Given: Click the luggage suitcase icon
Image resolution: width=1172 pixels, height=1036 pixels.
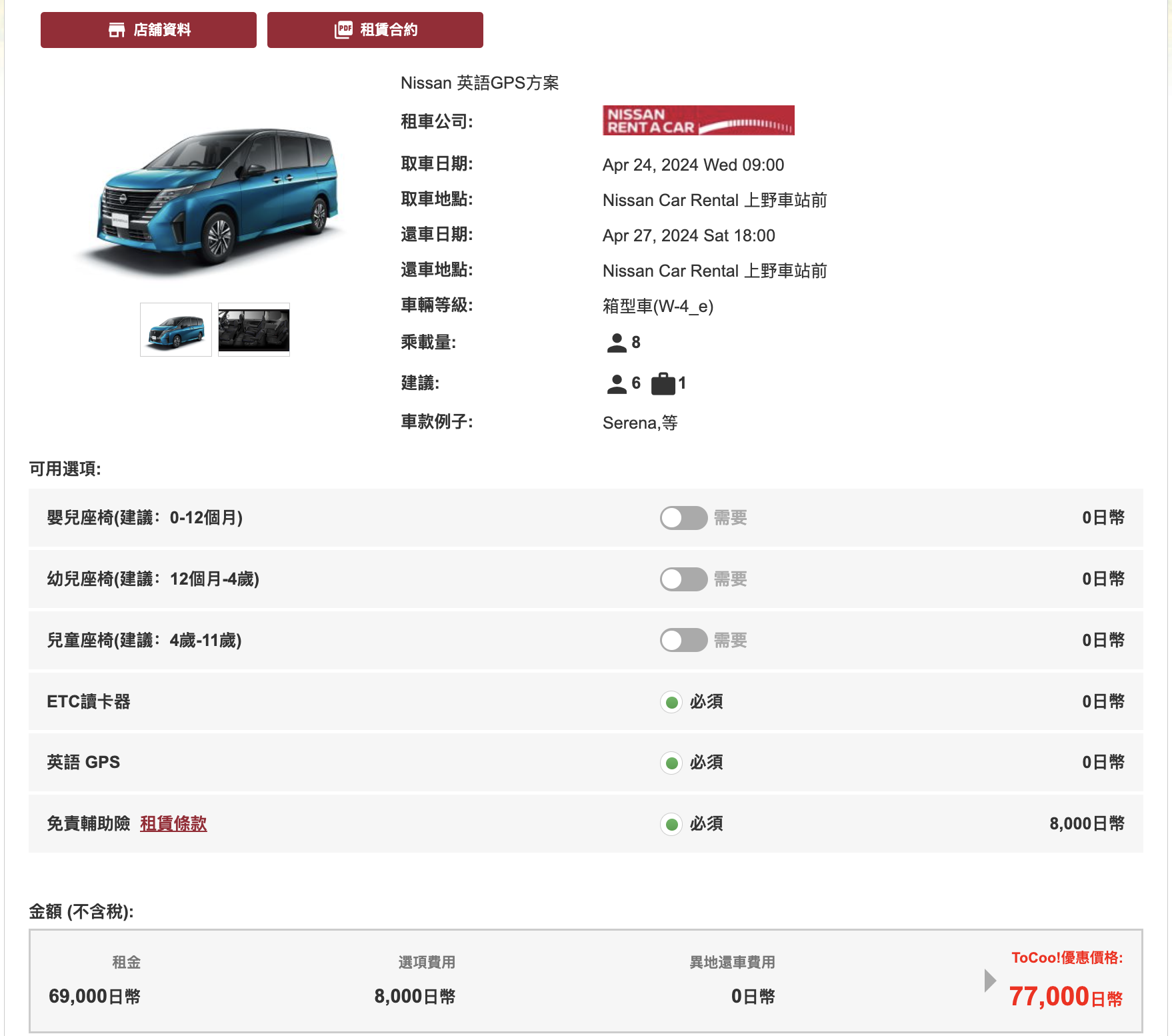Looking at the screenshot, I should click(663, 384).
